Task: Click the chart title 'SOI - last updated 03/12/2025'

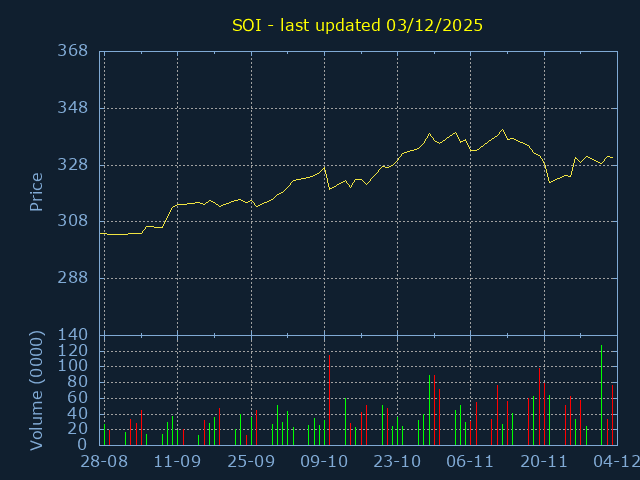Action: coord(357,25)
